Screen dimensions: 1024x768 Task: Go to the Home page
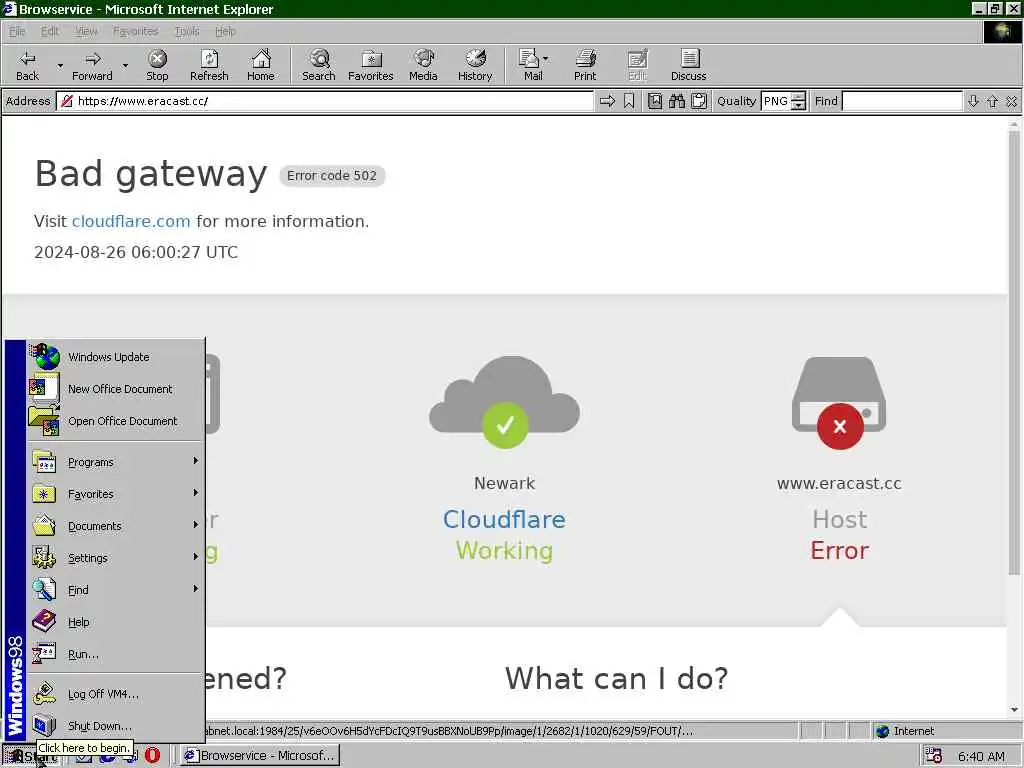[x=261, y=65]
